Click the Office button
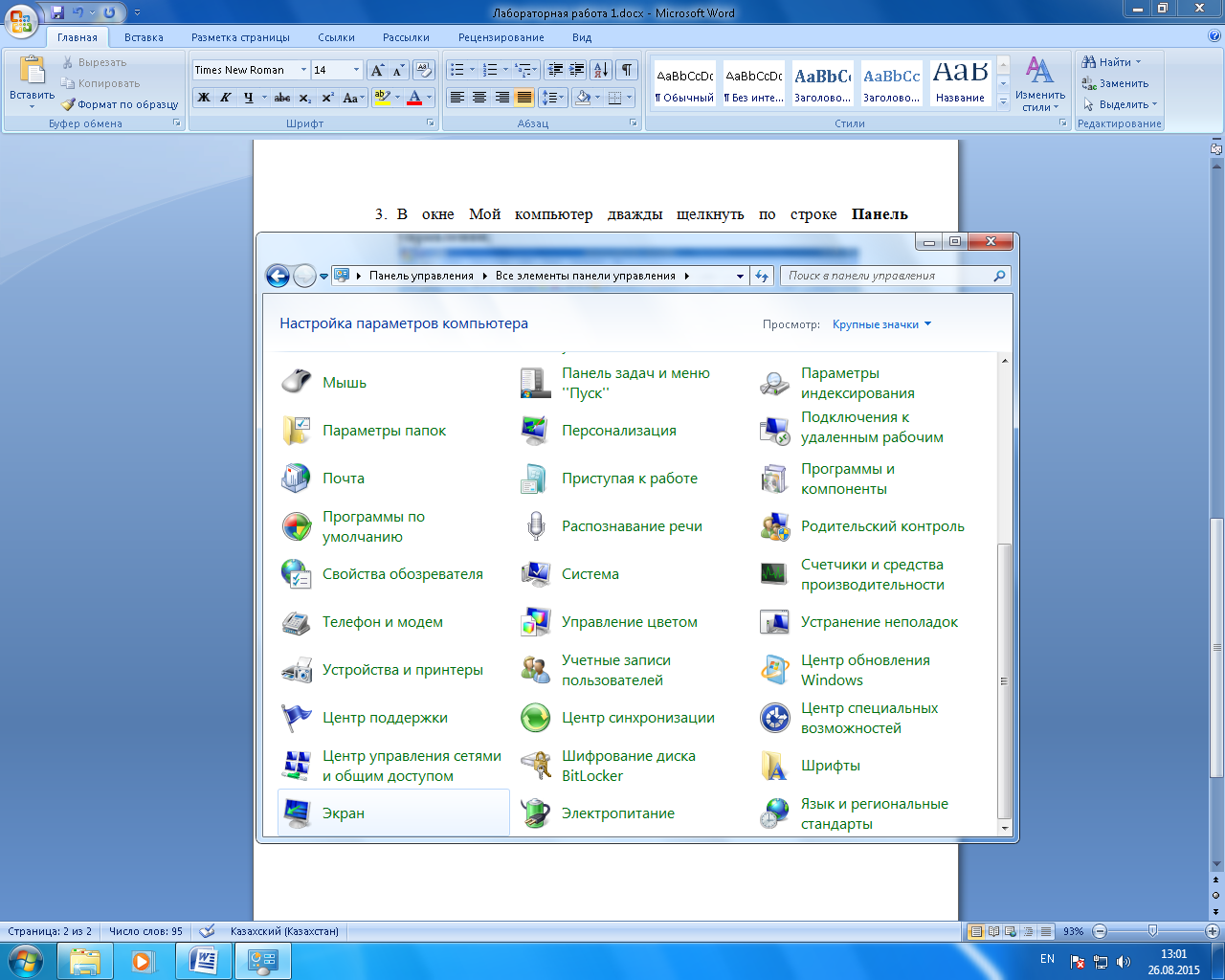1225x980 pixels. click(21, 19)
